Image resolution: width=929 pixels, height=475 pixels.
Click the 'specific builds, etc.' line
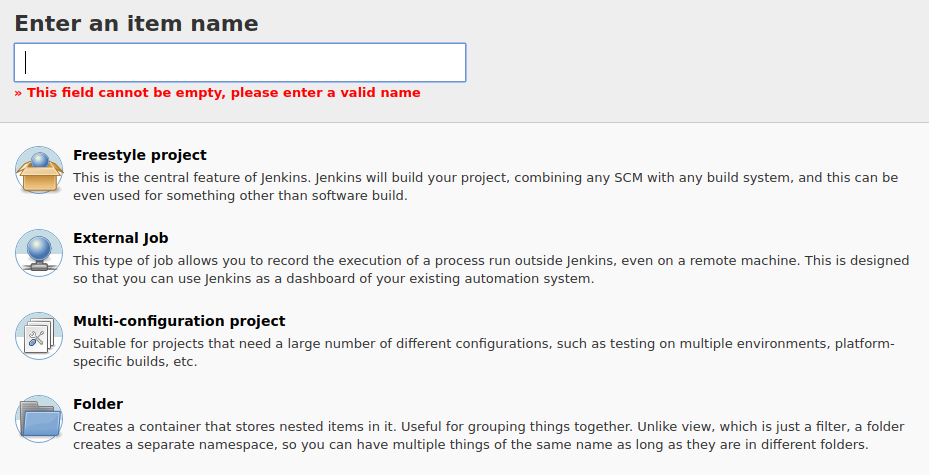coord(135,361)
